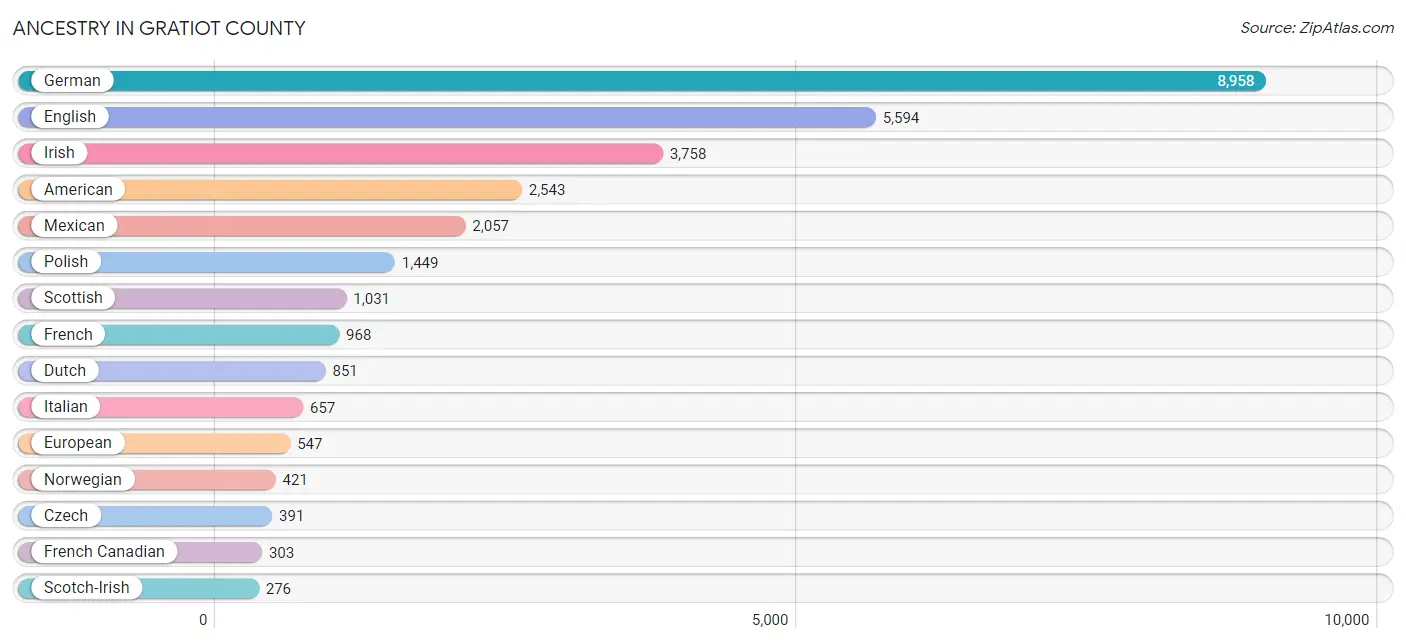Image resolution: width=1406 pixels, height=644 pixels.
Task: Click the Polish ancestry label
Action: click(x=66, y=262)
